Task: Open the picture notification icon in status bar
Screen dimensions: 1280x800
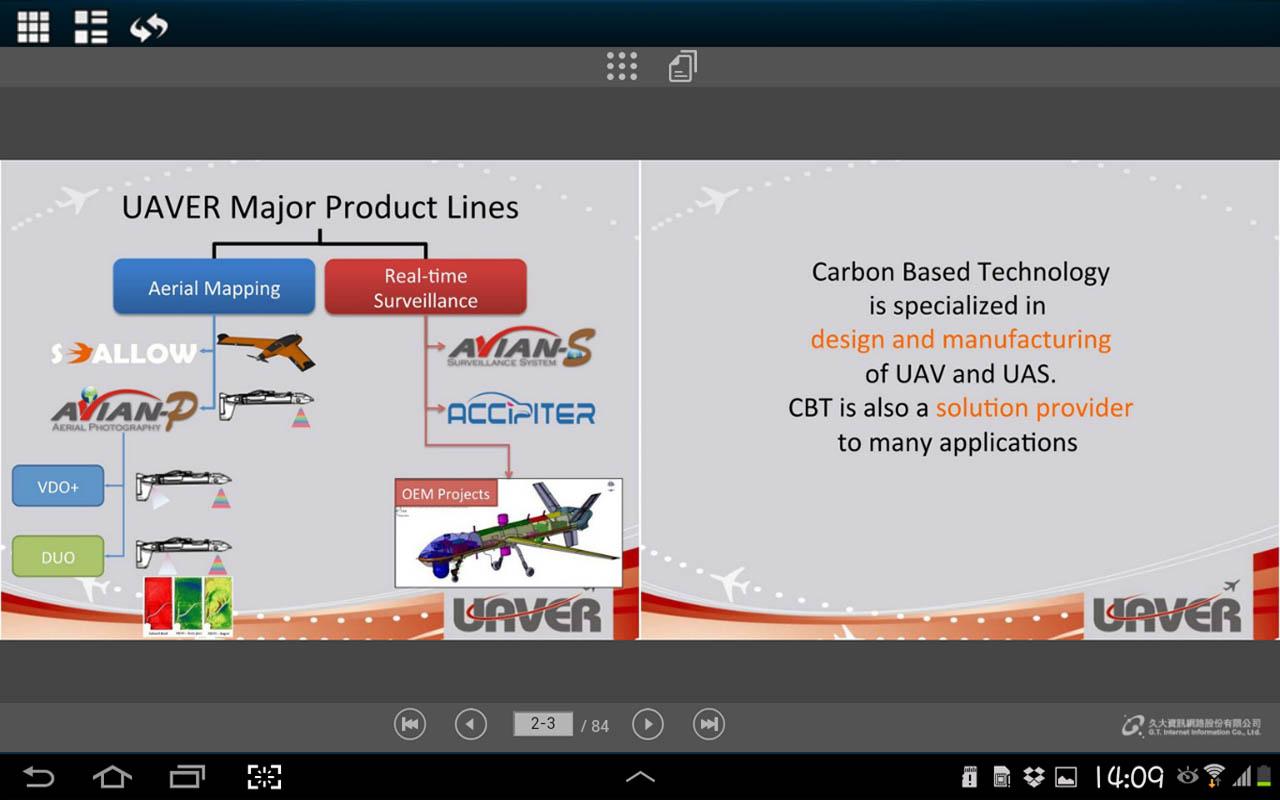Action: pos(1066,777)
